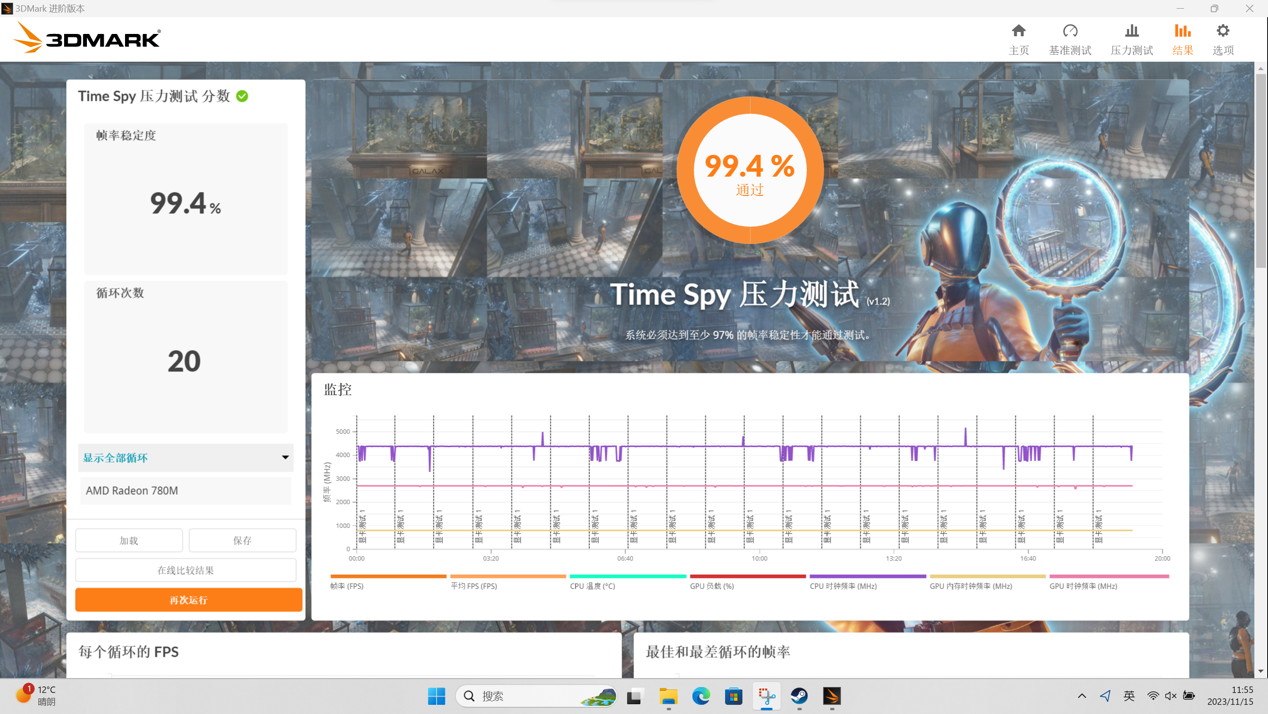Open Task View on the taskbar
The image size is (1268, 714).
pos(634,696)
